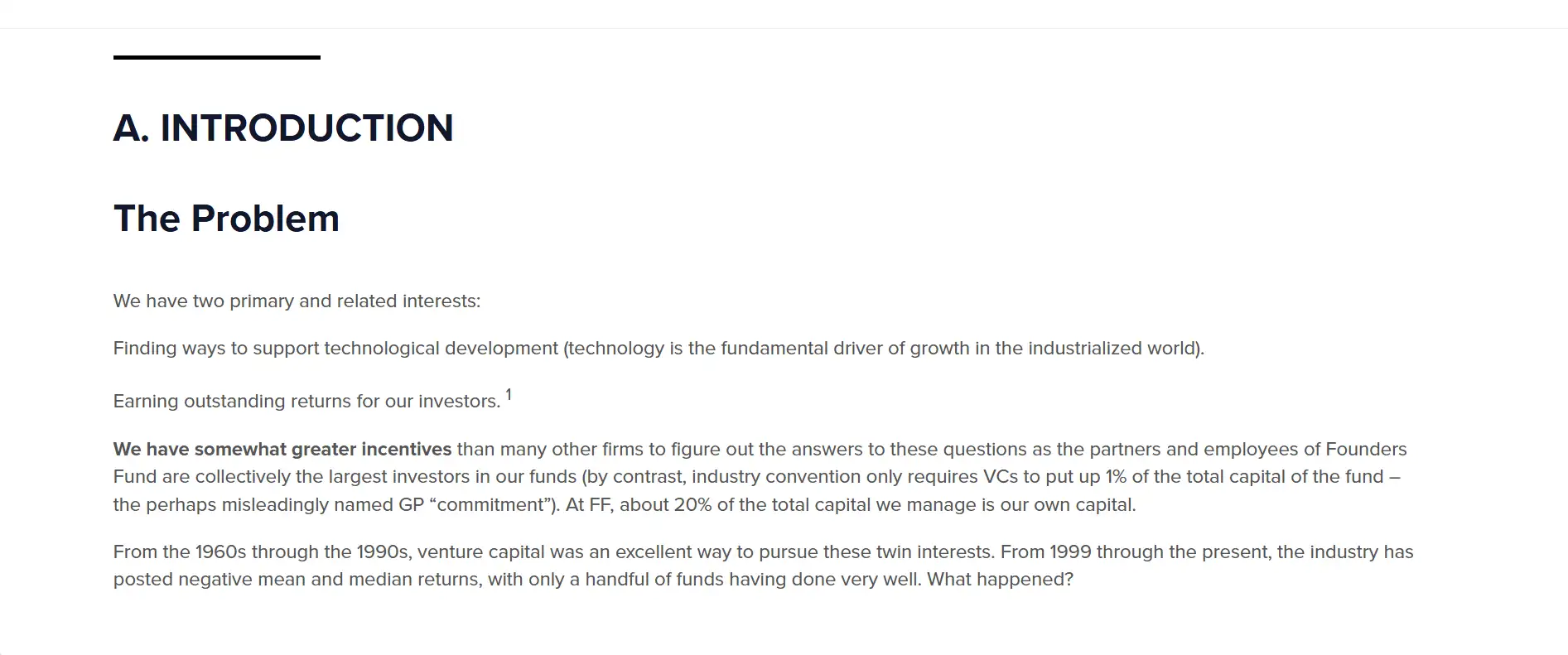Click the 'We have two primary' line
The width and height of the screenshot is (1568, 655).
[x=297, y=301]
